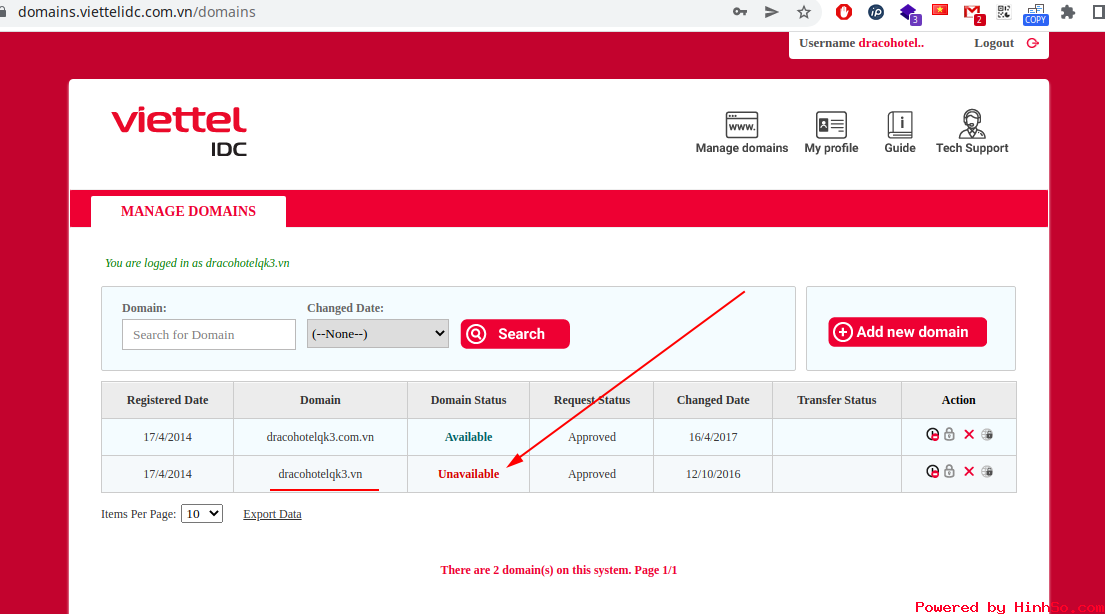Click the 'There are 2 domain(s)' summary text
Viewport: 1105px width, 614px height.
point(559,570)
